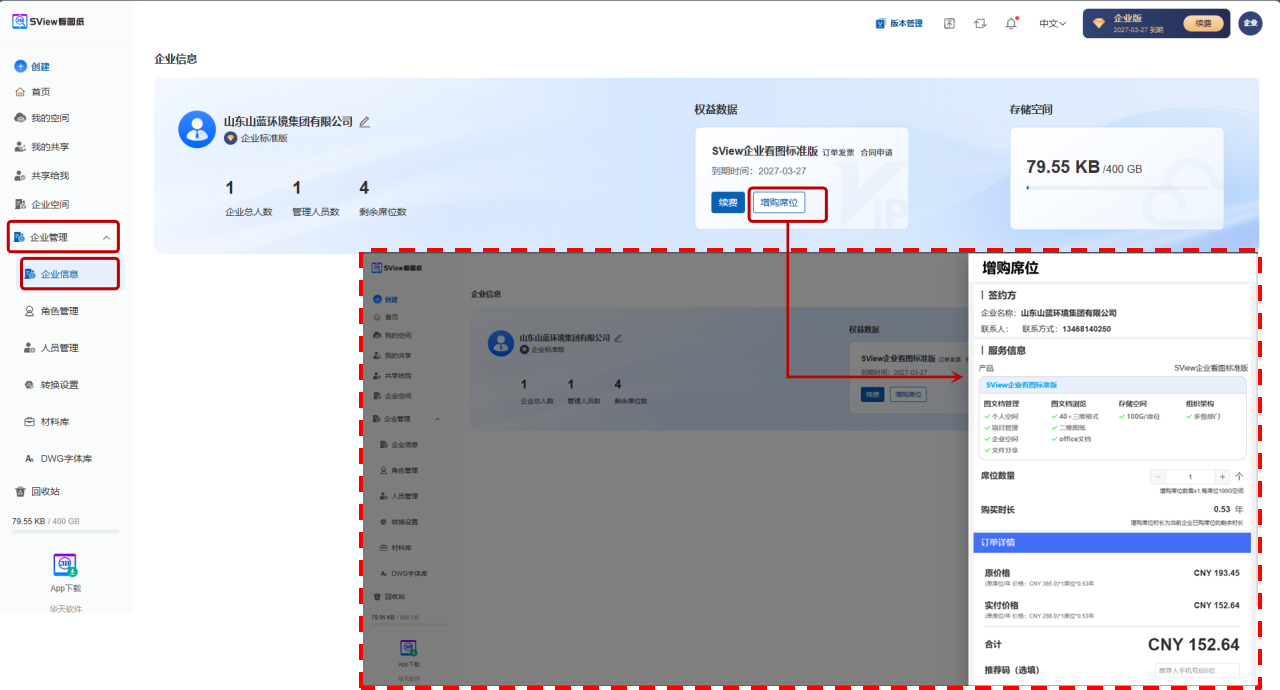1280x690 pixels.
Task: Select 人员管理 in the inset screenshot sidebar
Action: [398, 496]
